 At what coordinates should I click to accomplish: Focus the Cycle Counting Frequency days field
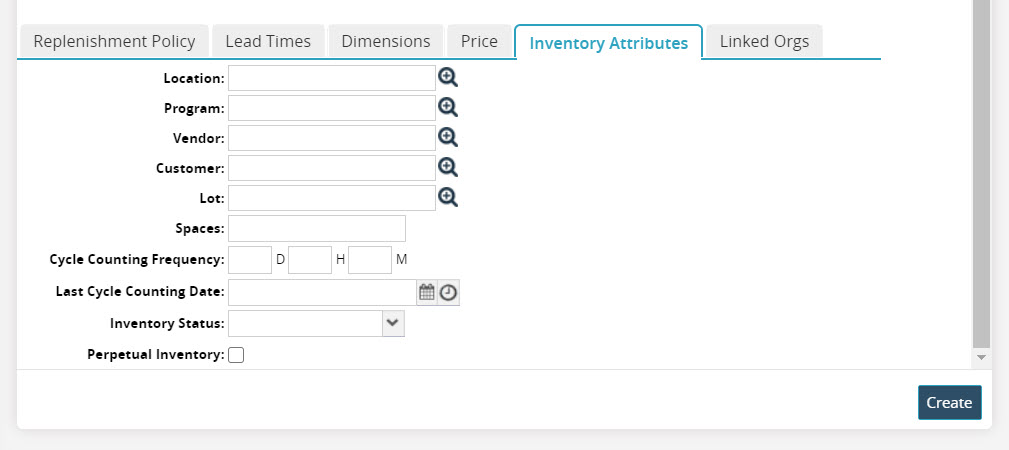[250, 260]
